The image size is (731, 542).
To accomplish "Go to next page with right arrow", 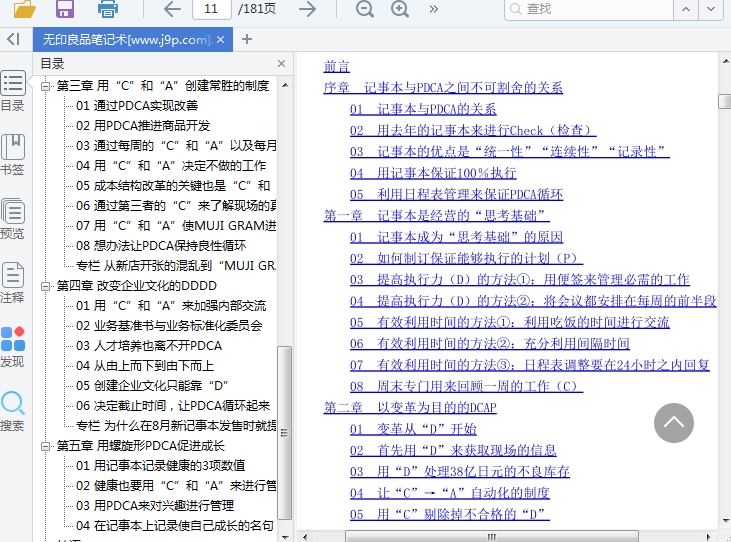I will pos(308,9).
